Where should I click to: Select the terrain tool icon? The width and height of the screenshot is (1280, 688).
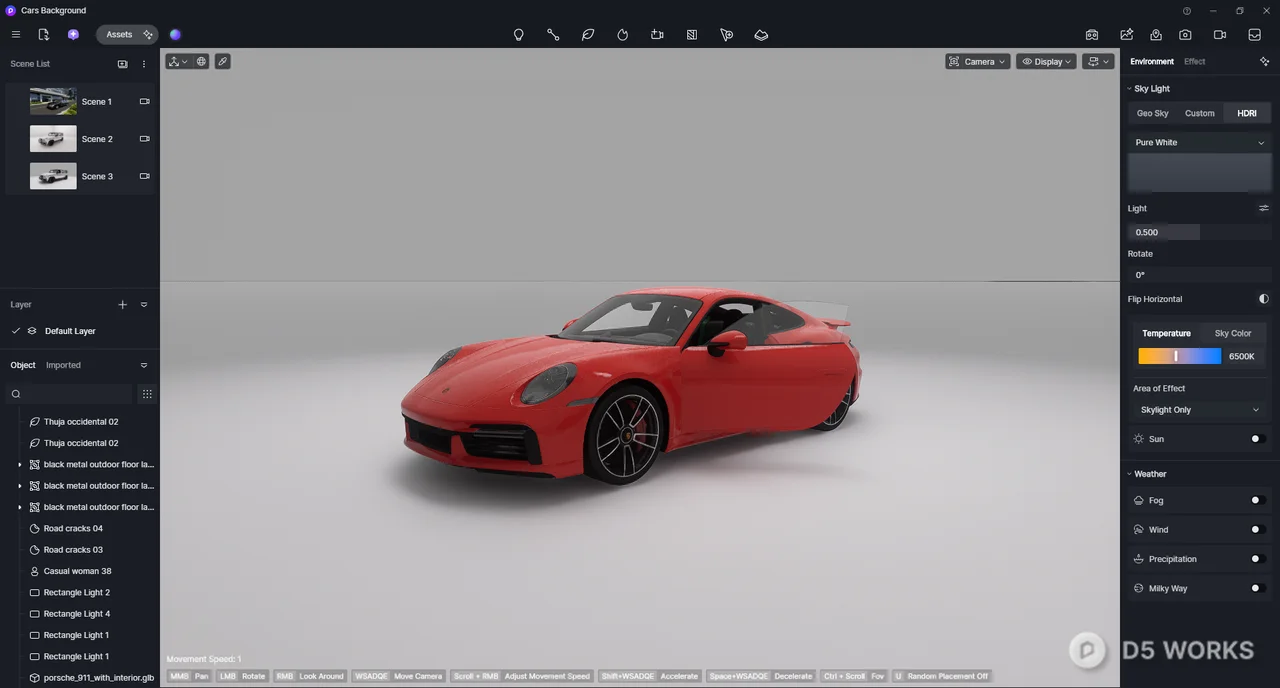point(761,34)
